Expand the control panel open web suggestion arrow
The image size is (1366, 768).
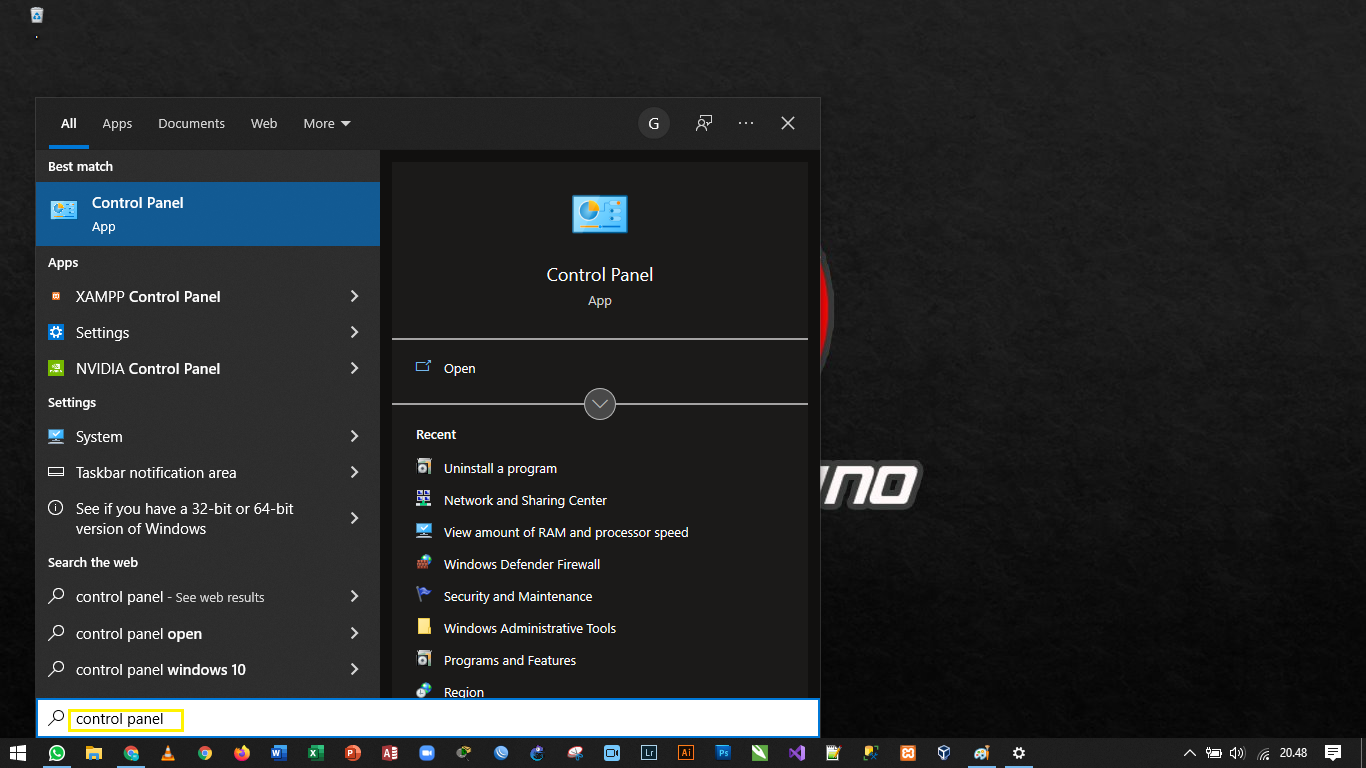(x=355, y=633)
